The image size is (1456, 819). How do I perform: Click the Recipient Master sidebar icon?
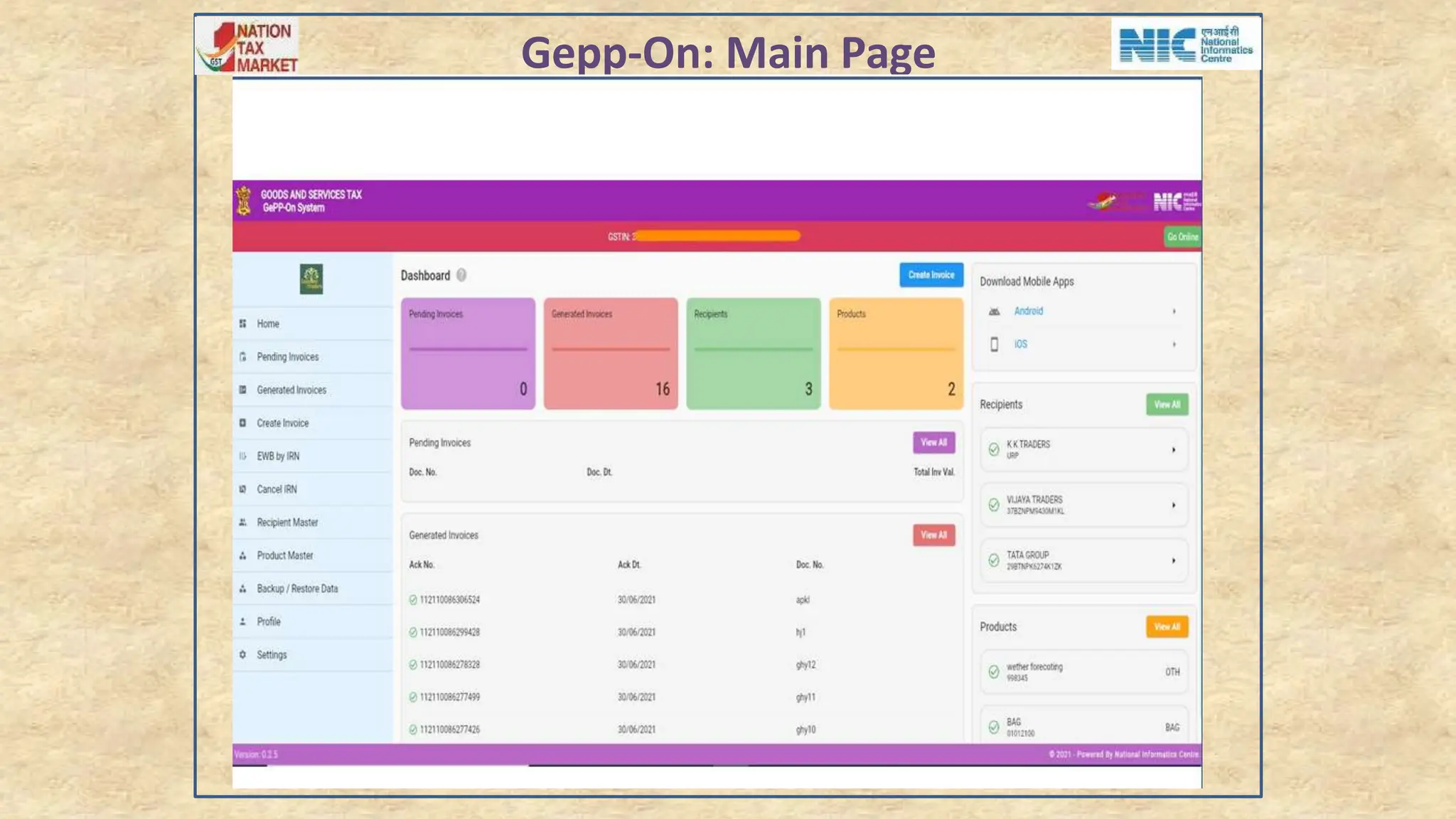tap(242, 522)
